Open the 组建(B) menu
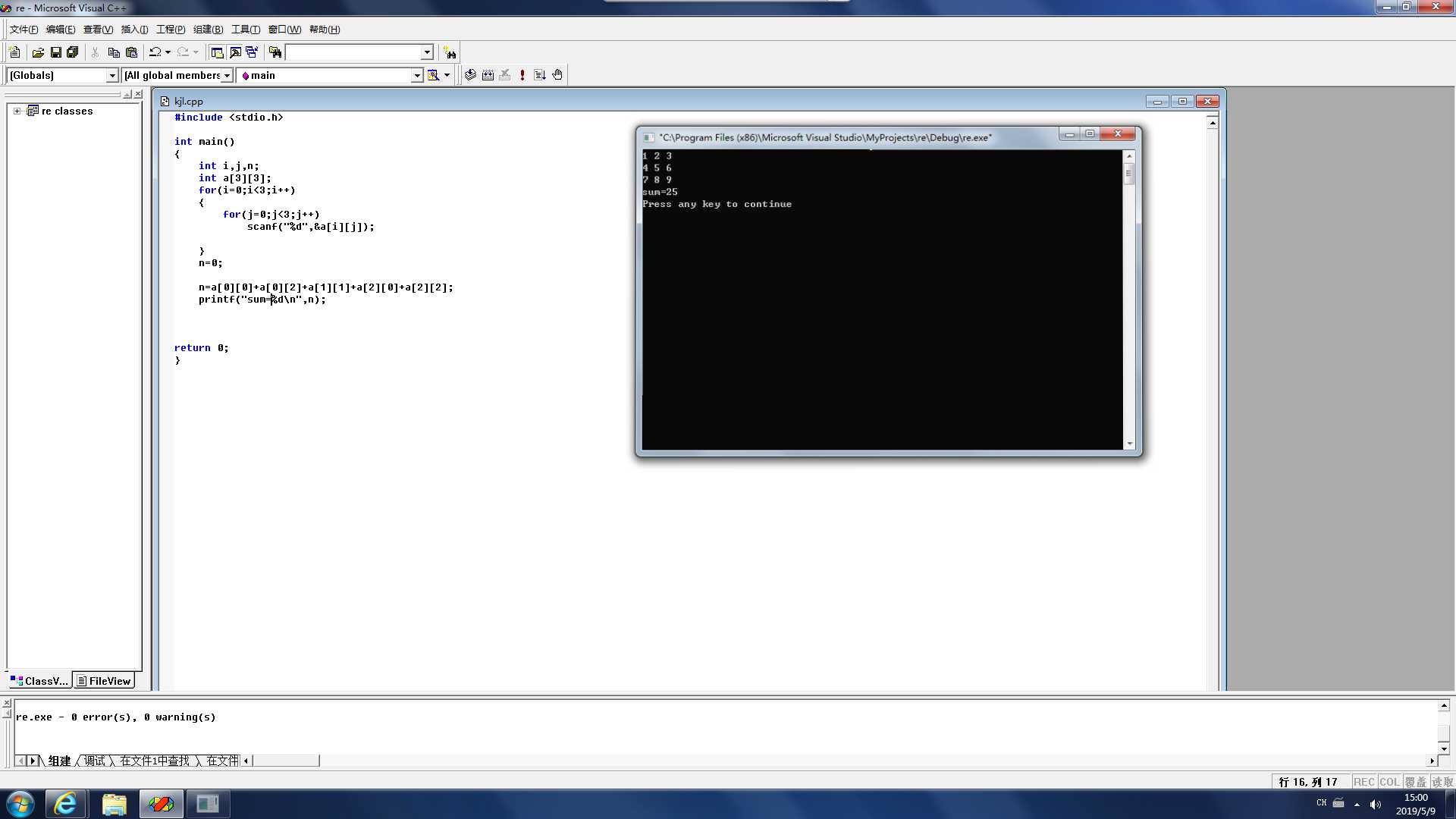Screen dimensions: 1456x819 pos(208,30)
